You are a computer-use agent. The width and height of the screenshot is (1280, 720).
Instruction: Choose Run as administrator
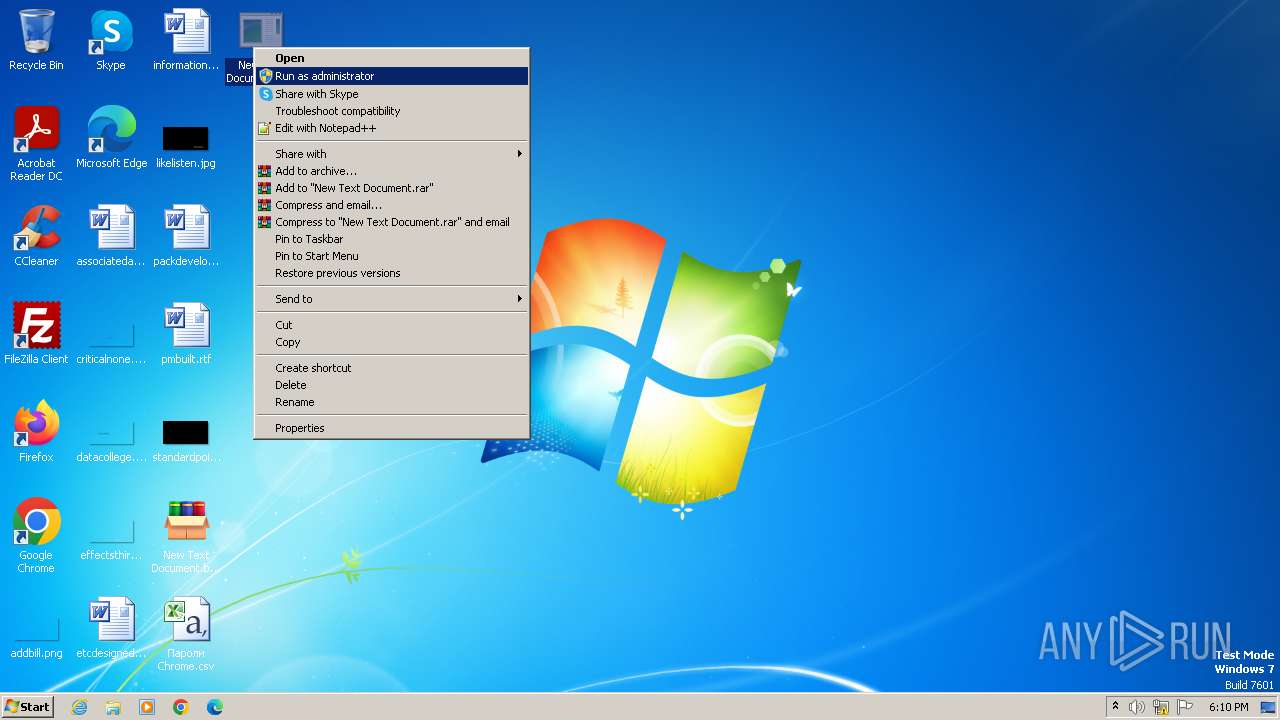tap(391, 76)
